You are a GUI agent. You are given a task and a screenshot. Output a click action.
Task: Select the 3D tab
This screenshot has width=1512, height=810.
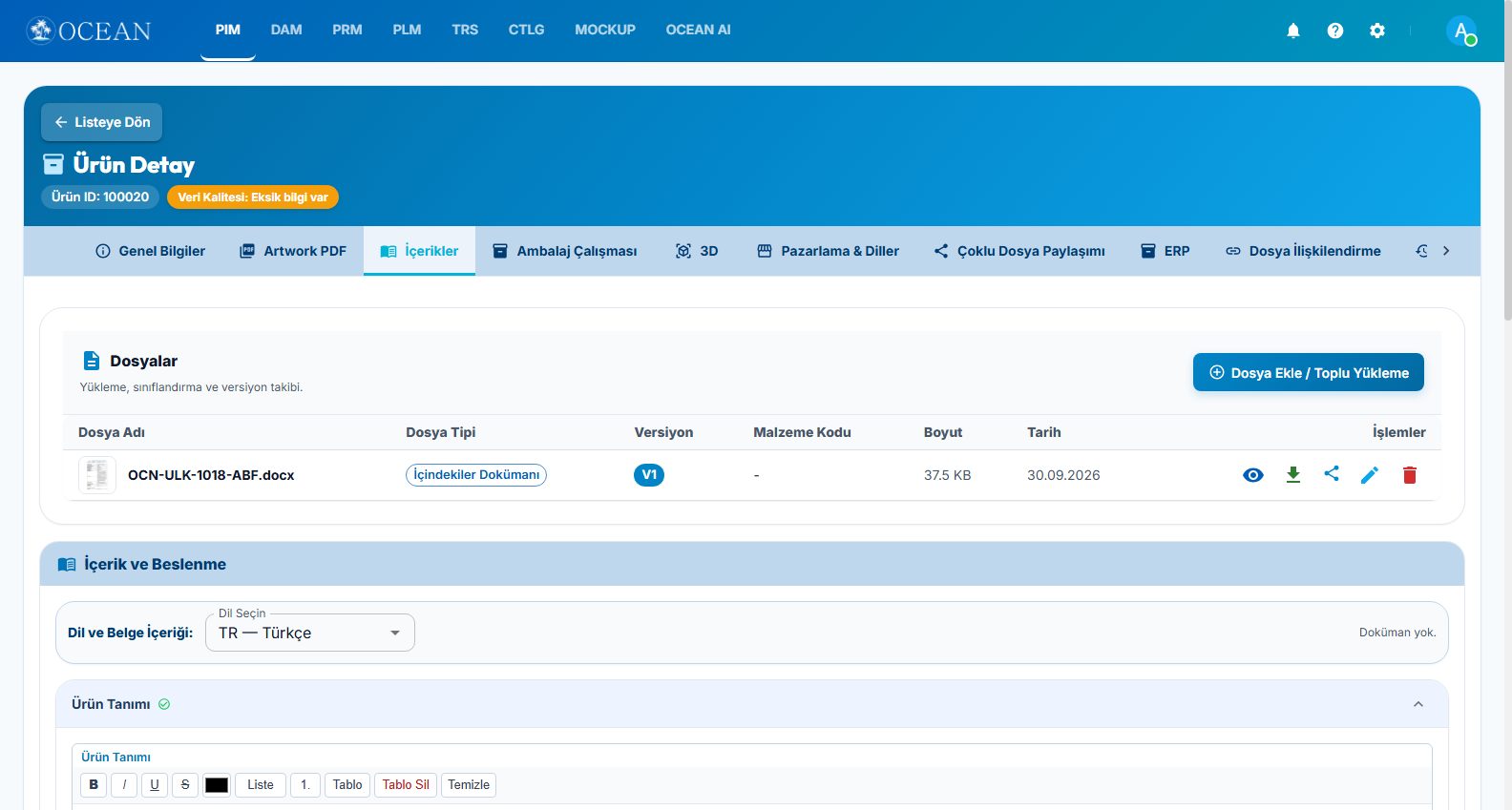[697, 251]
